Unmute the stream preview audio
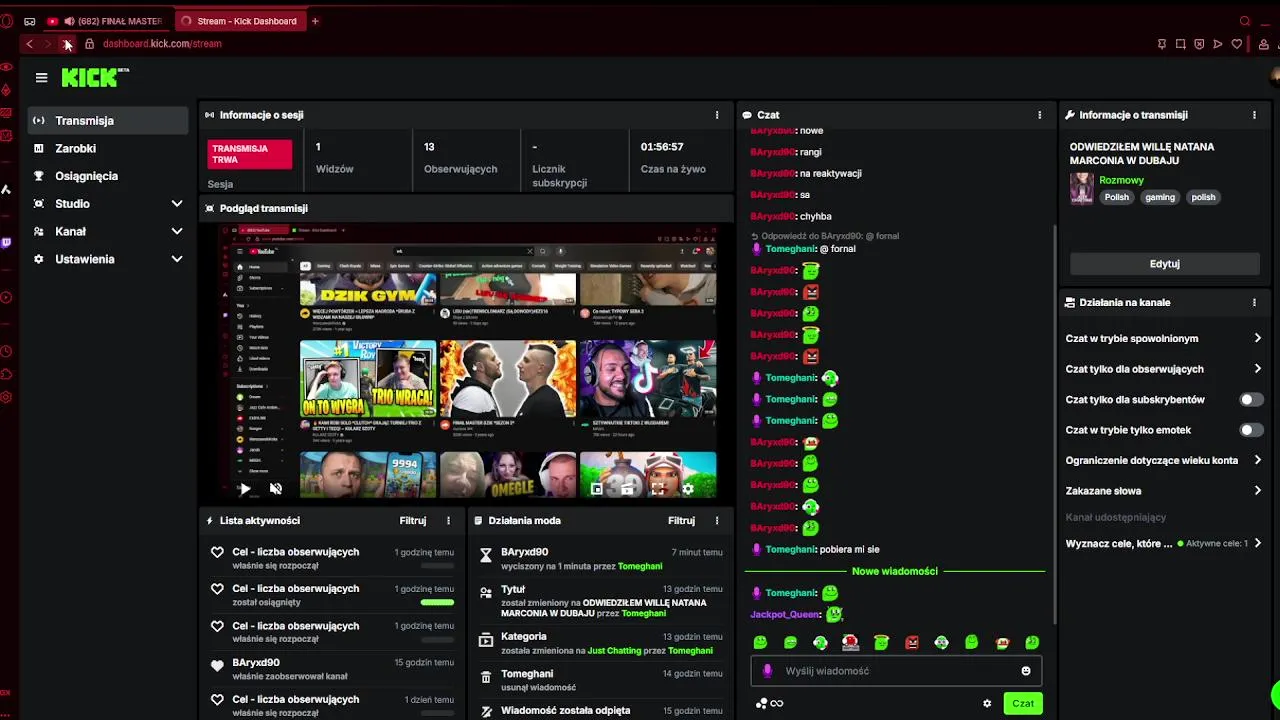Image resolution: width=1280 pixels, height=720 pixels. (276, 489)
